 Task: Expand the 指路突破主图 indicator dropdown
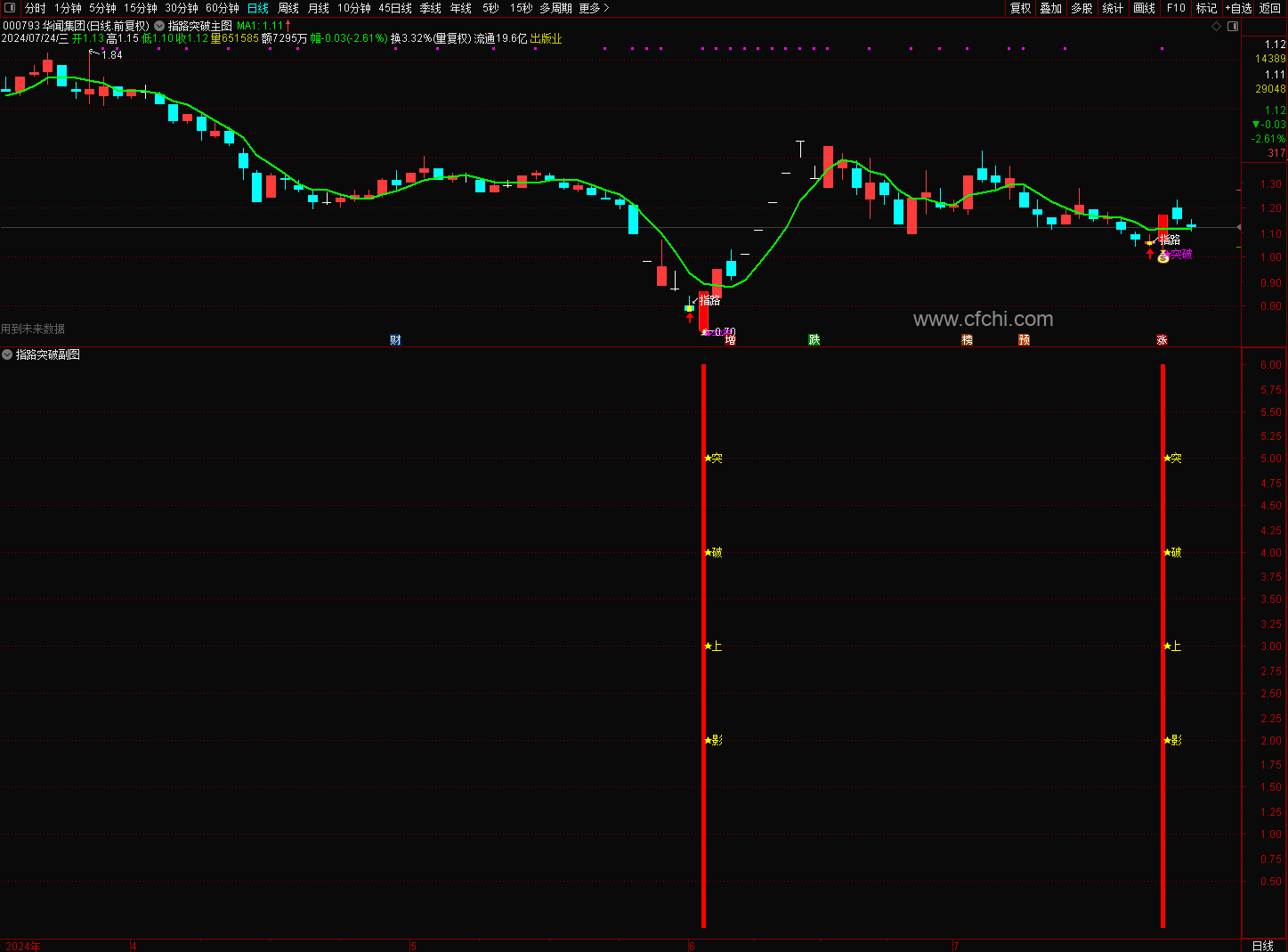click(159, 26)
